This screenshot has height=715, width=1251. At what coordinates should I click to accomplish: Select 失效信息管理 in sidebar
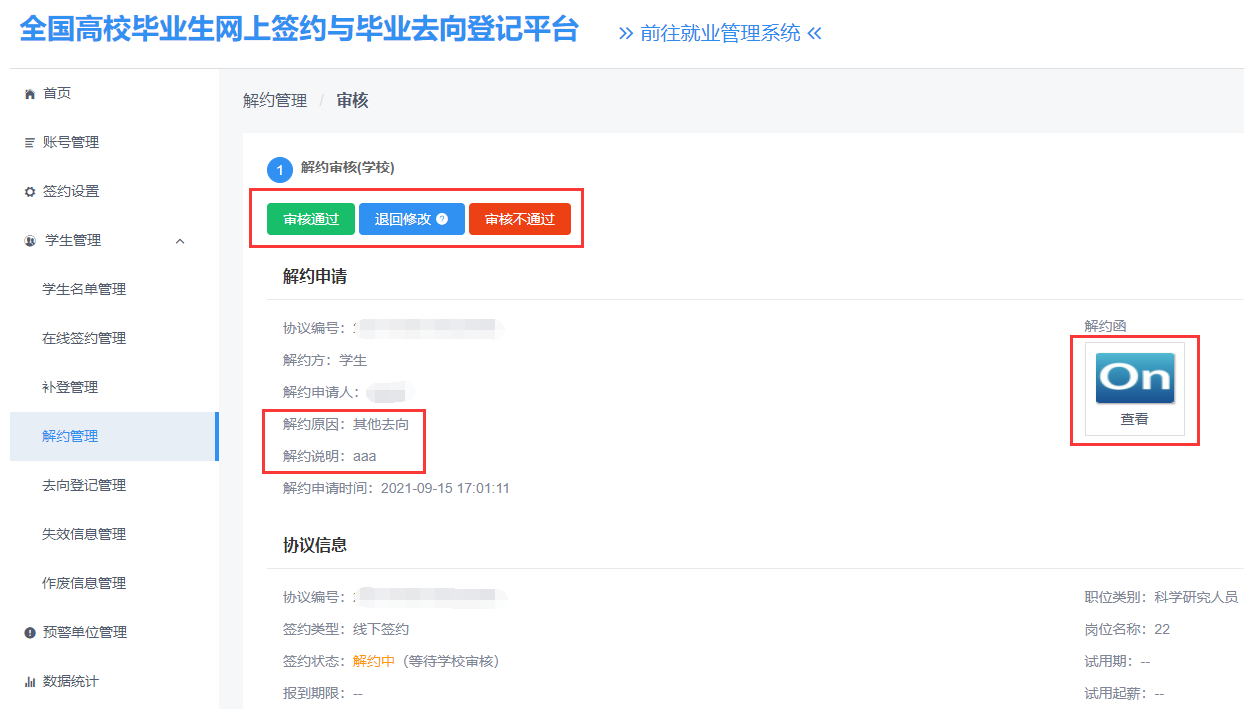click(84, 535)
